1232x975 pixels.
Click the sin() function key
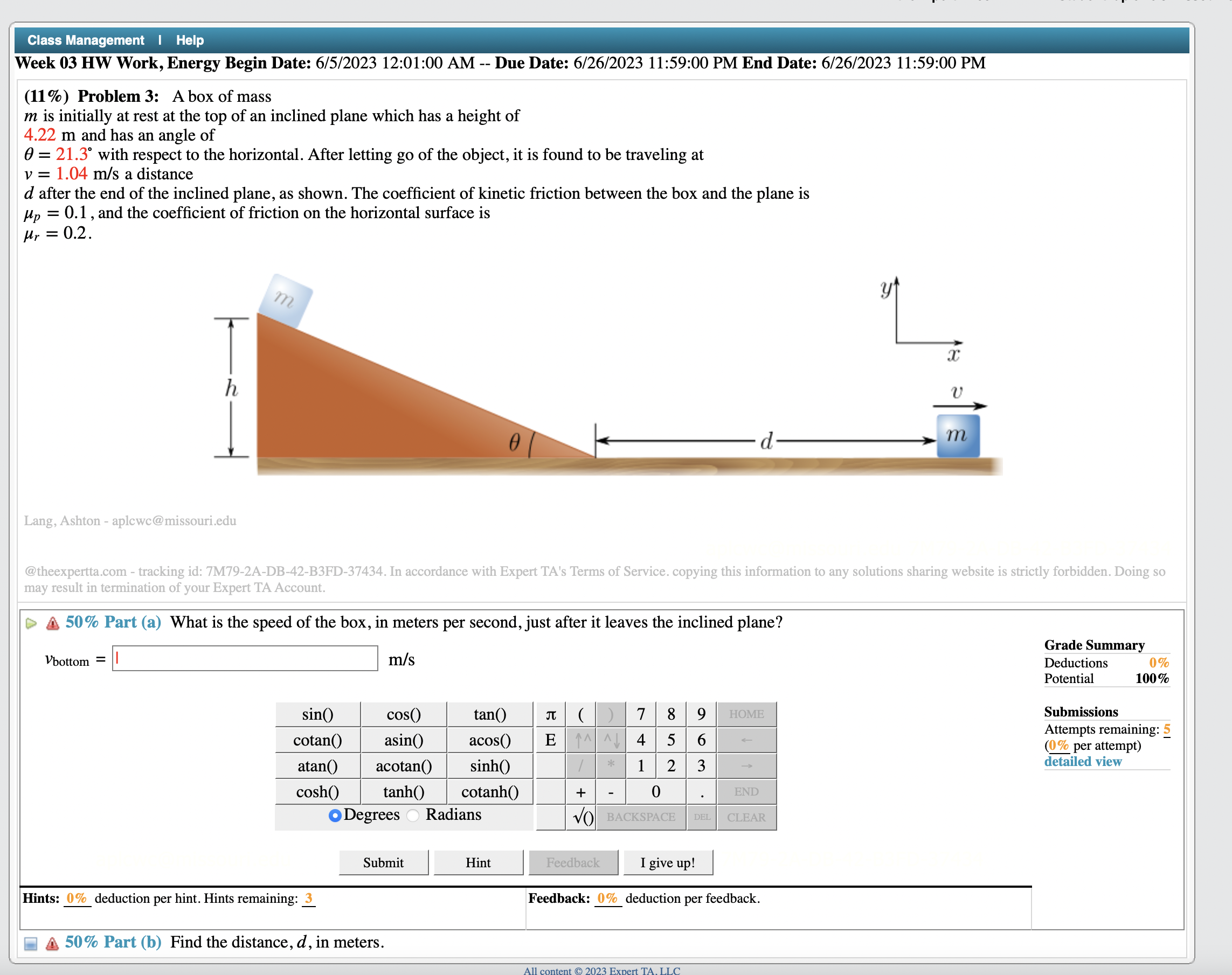click(x=317, y=714)
